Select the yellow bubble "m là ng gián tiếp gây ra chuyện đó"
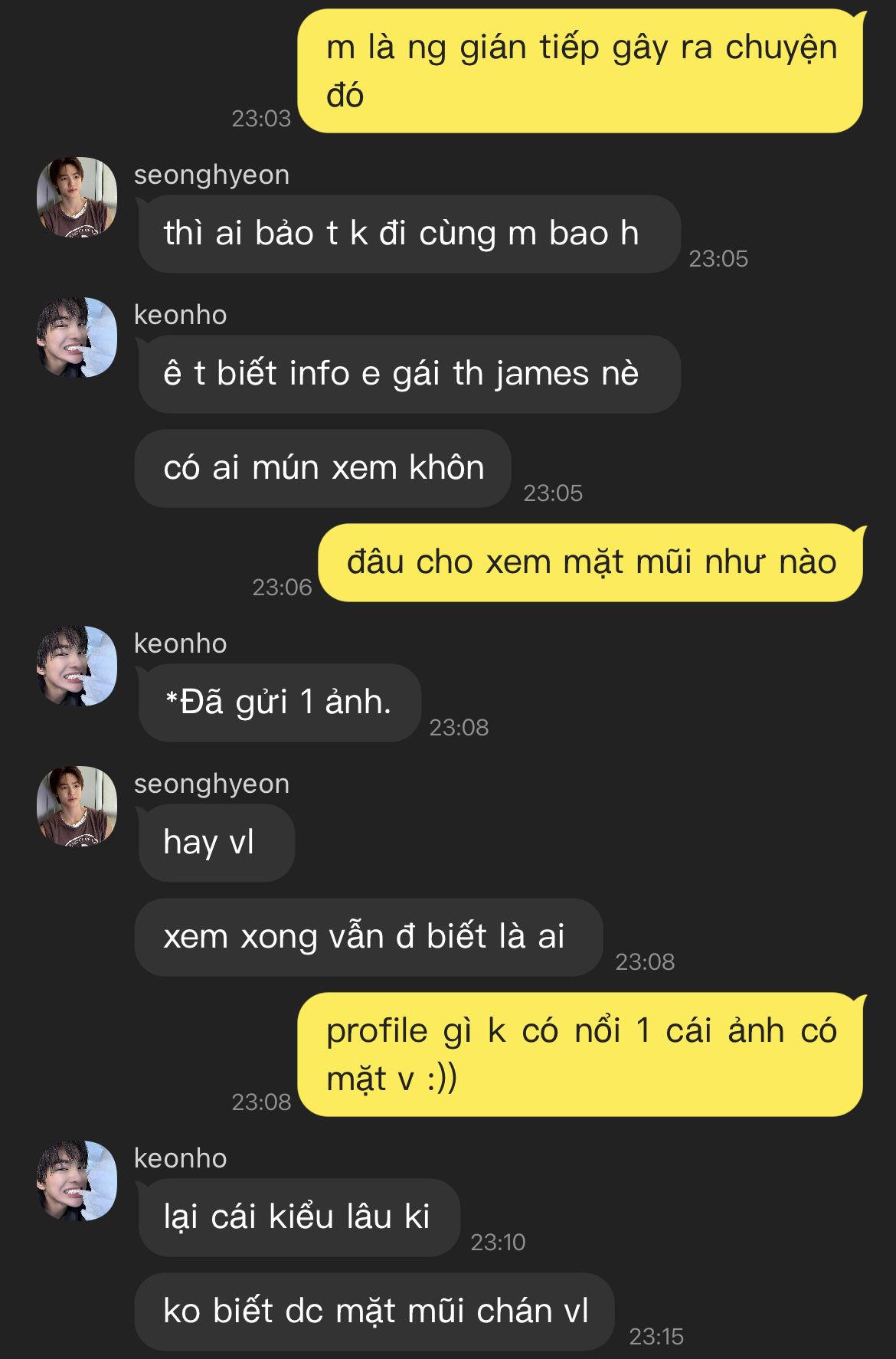 pyautogui.click(x=580, y=71)
